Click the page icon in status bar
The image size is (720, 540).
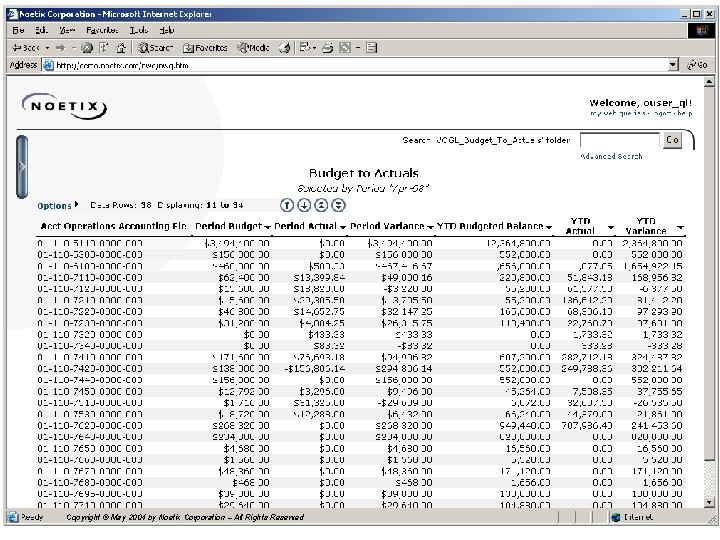[13, 518]
